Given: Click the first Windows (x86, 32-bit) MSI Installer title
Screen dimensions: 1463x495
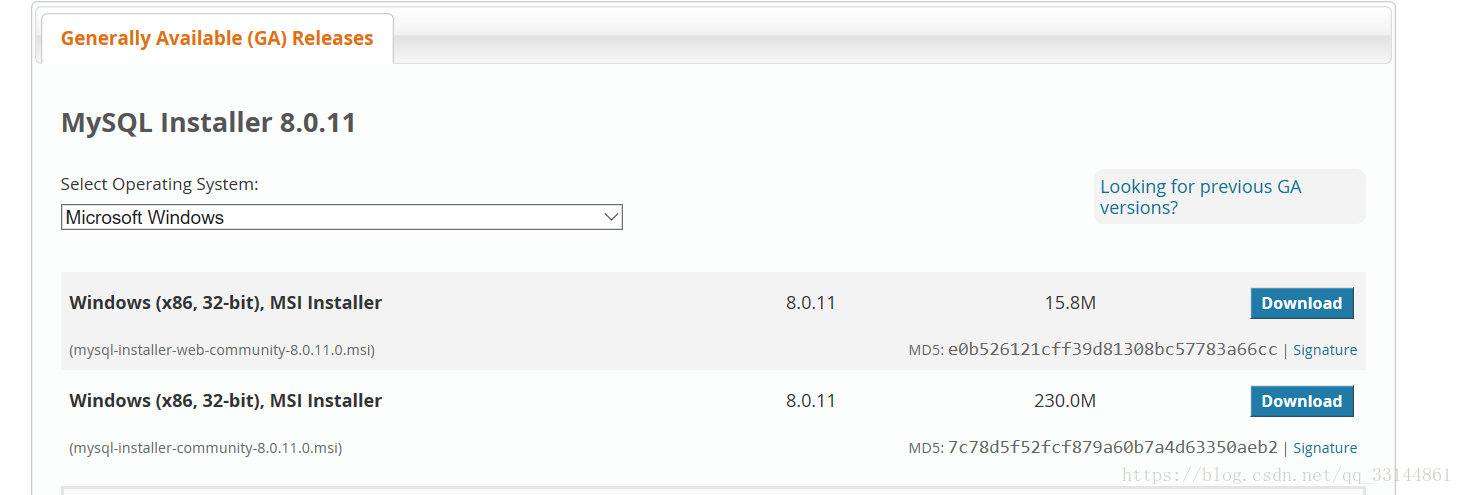Looking at the screenshot, I should tap(225, 303).
